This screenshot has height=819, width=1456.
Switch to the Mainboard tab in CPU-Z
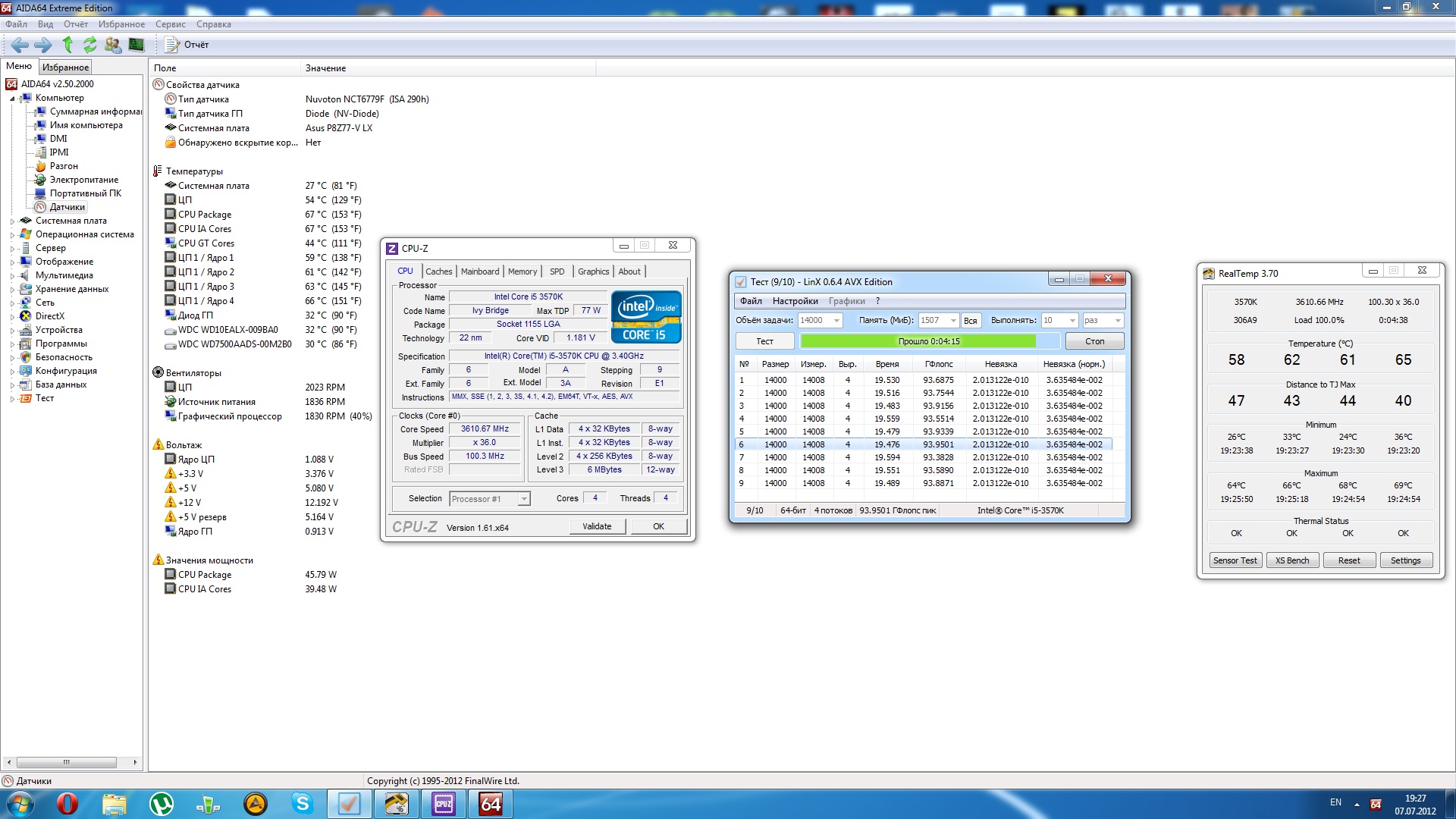click(480, 271)
